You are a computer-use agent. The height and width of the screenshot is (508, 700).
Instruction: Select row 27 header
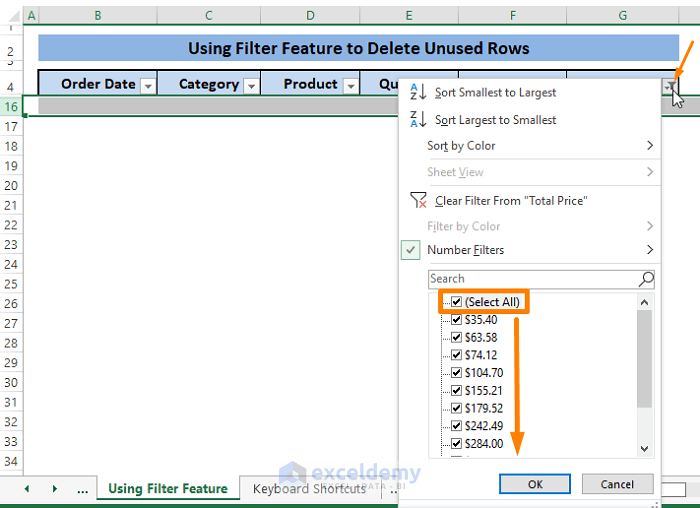[11, 324]
